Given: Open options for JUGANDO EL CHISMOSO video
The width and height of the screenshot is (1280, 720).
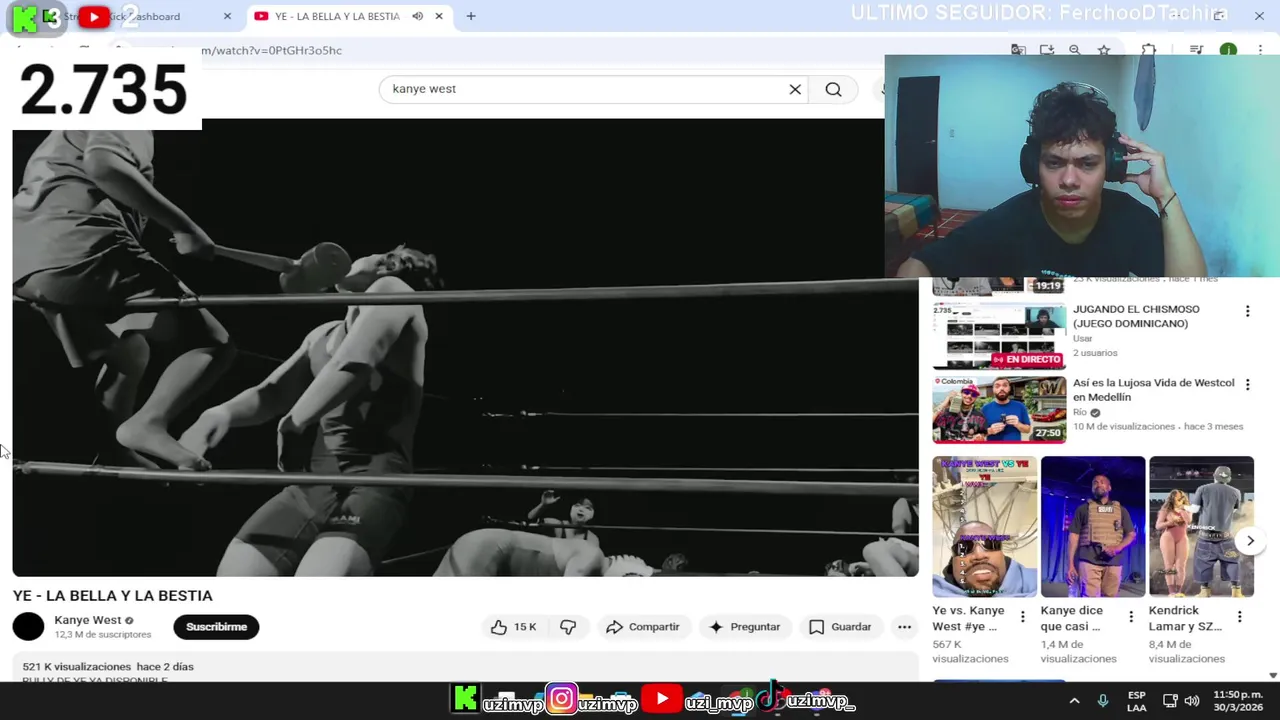Looking at the screenshot, I should pos(1247,311).
